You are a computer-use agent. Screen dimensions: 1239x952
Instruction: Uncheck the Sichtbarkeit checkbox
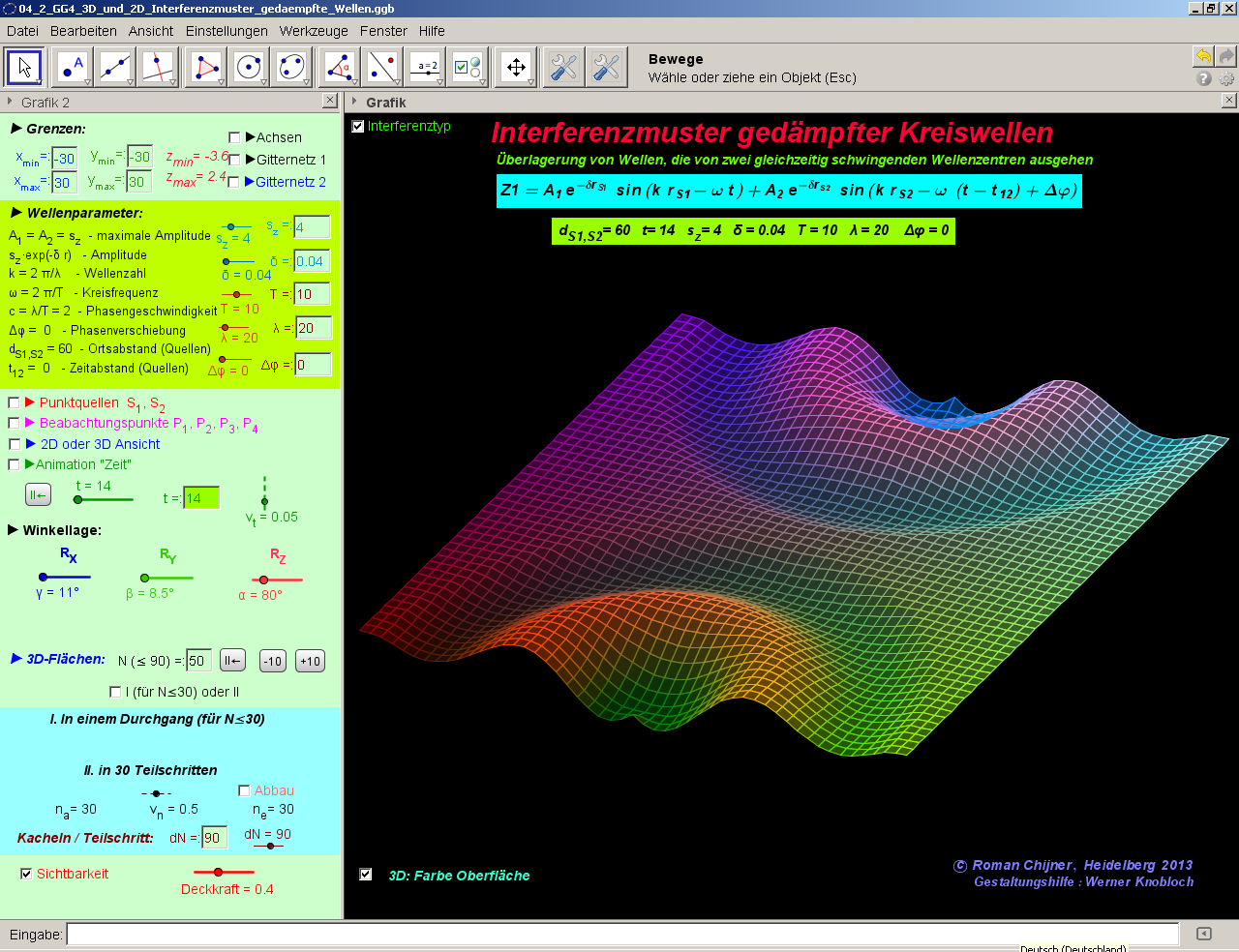[25, 872]
